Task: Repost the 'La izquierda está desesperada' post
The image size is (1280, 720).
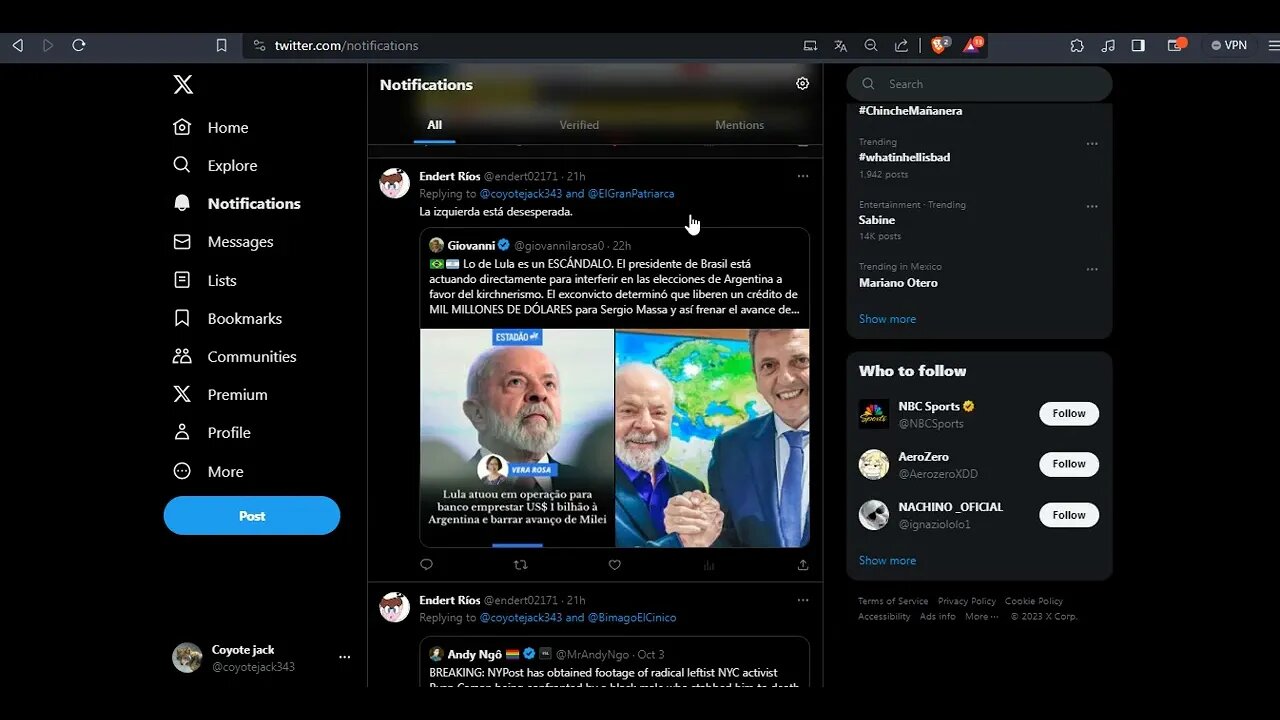Action: (520, 565)
